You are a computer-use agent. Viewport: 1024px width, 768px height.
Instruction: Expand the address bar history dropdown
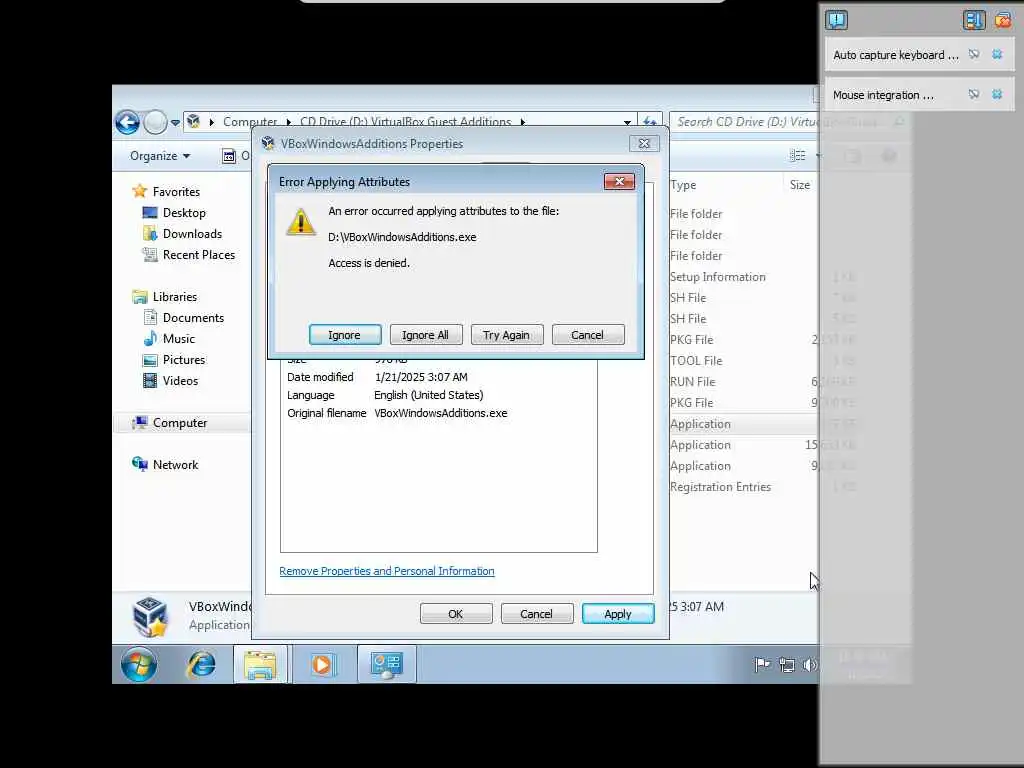[x=627, y=122]
